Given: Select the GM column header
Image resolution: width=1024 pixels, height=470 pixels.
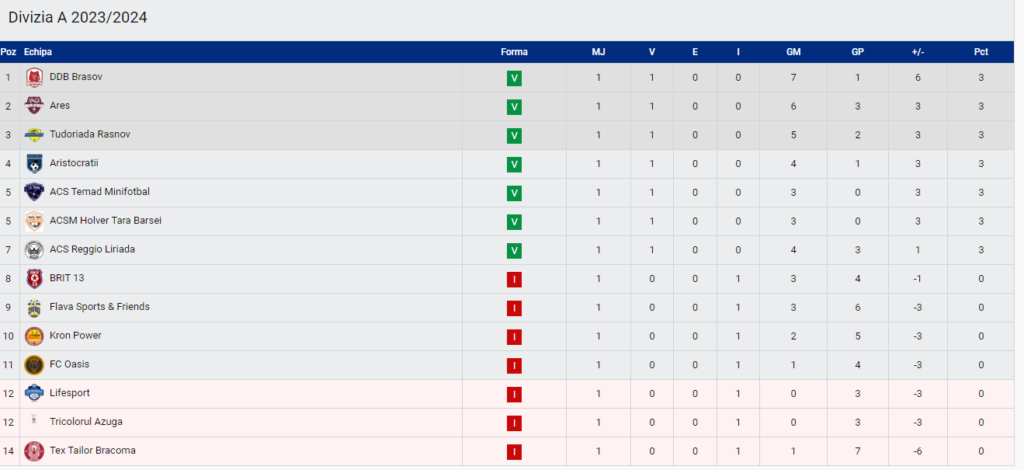Looking at the screenshot, I should click(793, 52).
